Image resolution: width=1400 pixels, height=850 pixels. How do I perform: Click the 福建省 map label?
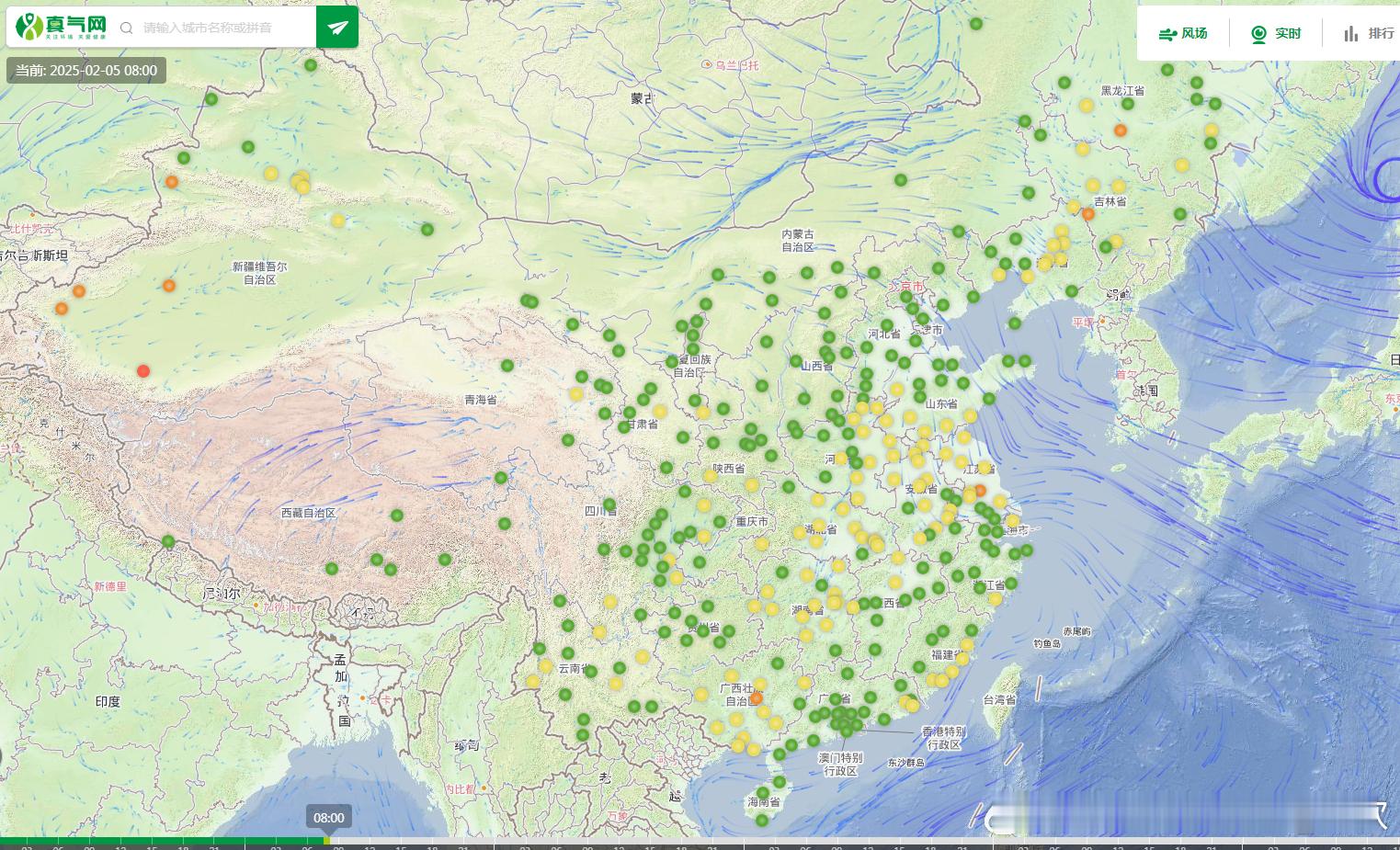point(948,655)
